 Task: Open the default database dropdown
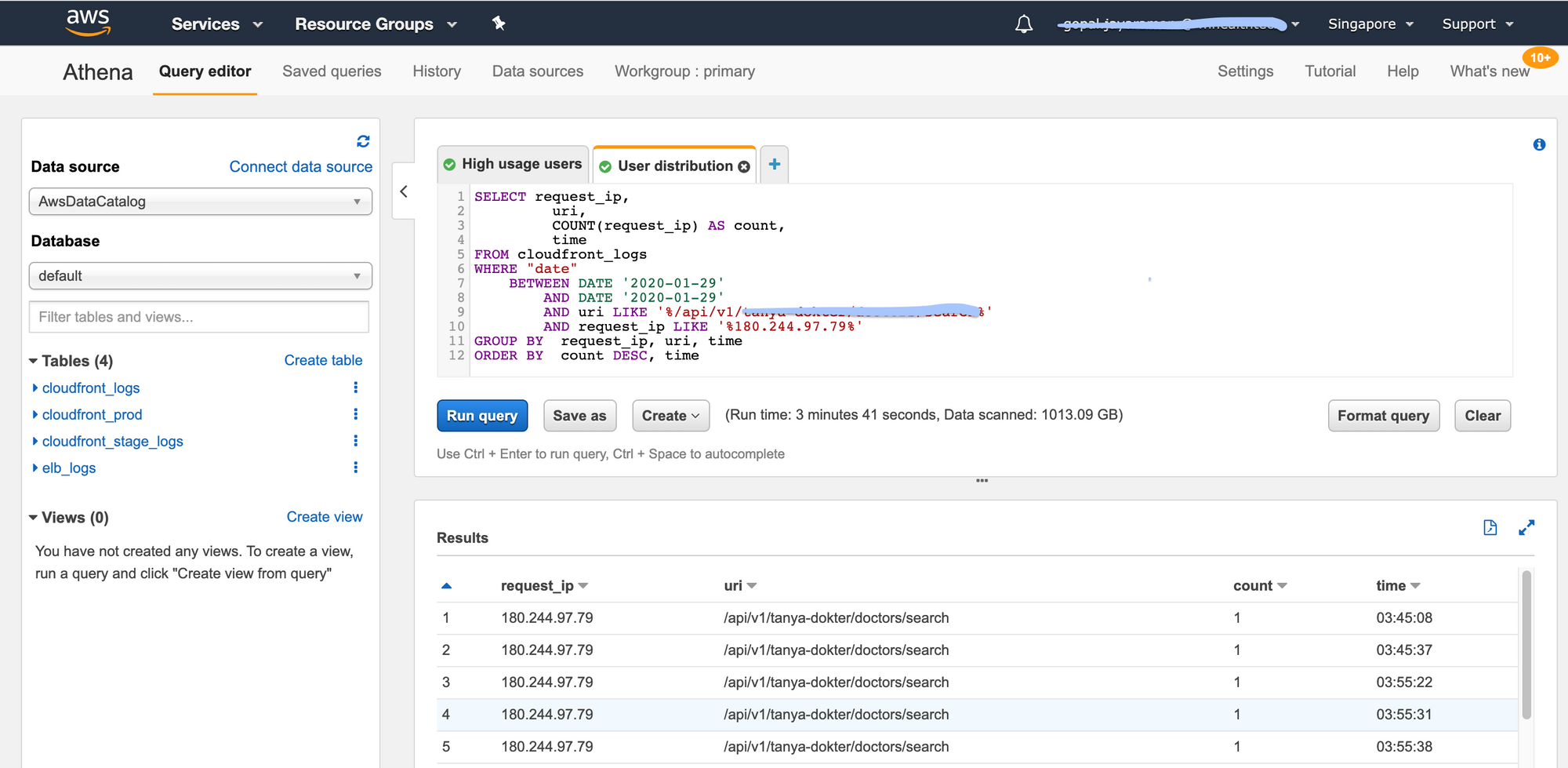click(x=201, y=276)
